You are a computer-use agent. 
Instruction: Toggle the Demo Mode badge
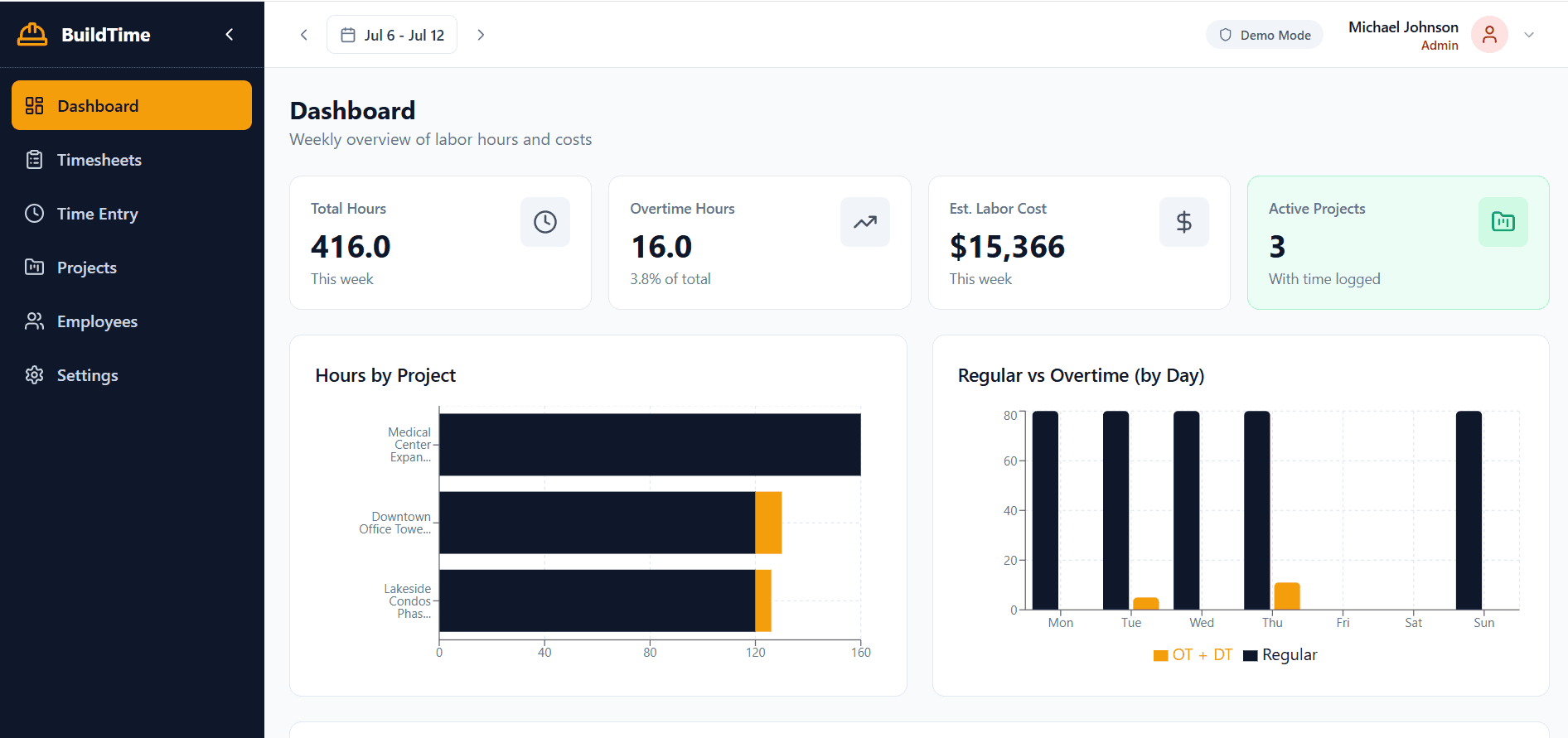[x=1264, y=35]
